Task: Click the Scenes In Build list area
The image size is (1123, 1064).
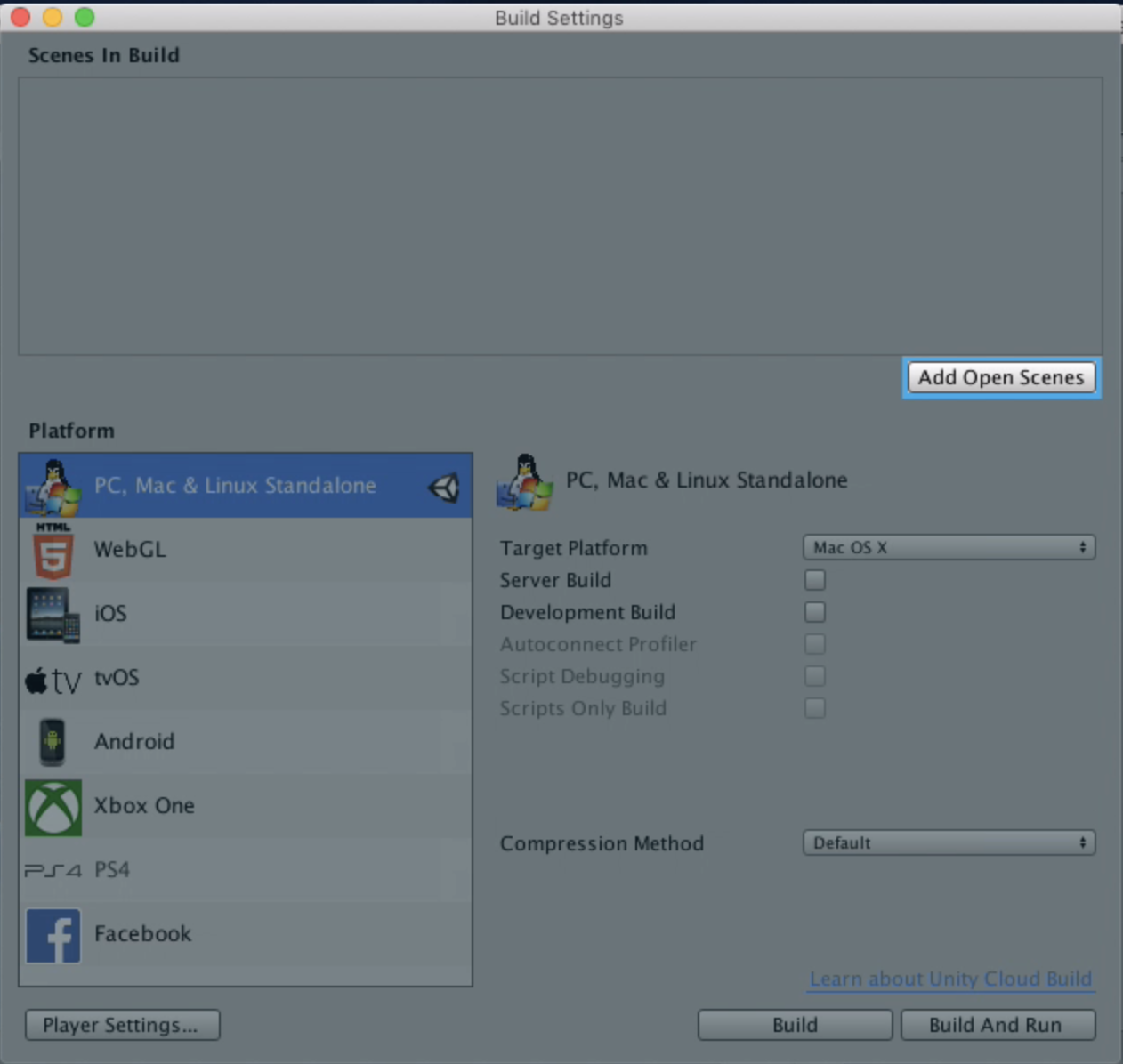Action: point(561,216)
